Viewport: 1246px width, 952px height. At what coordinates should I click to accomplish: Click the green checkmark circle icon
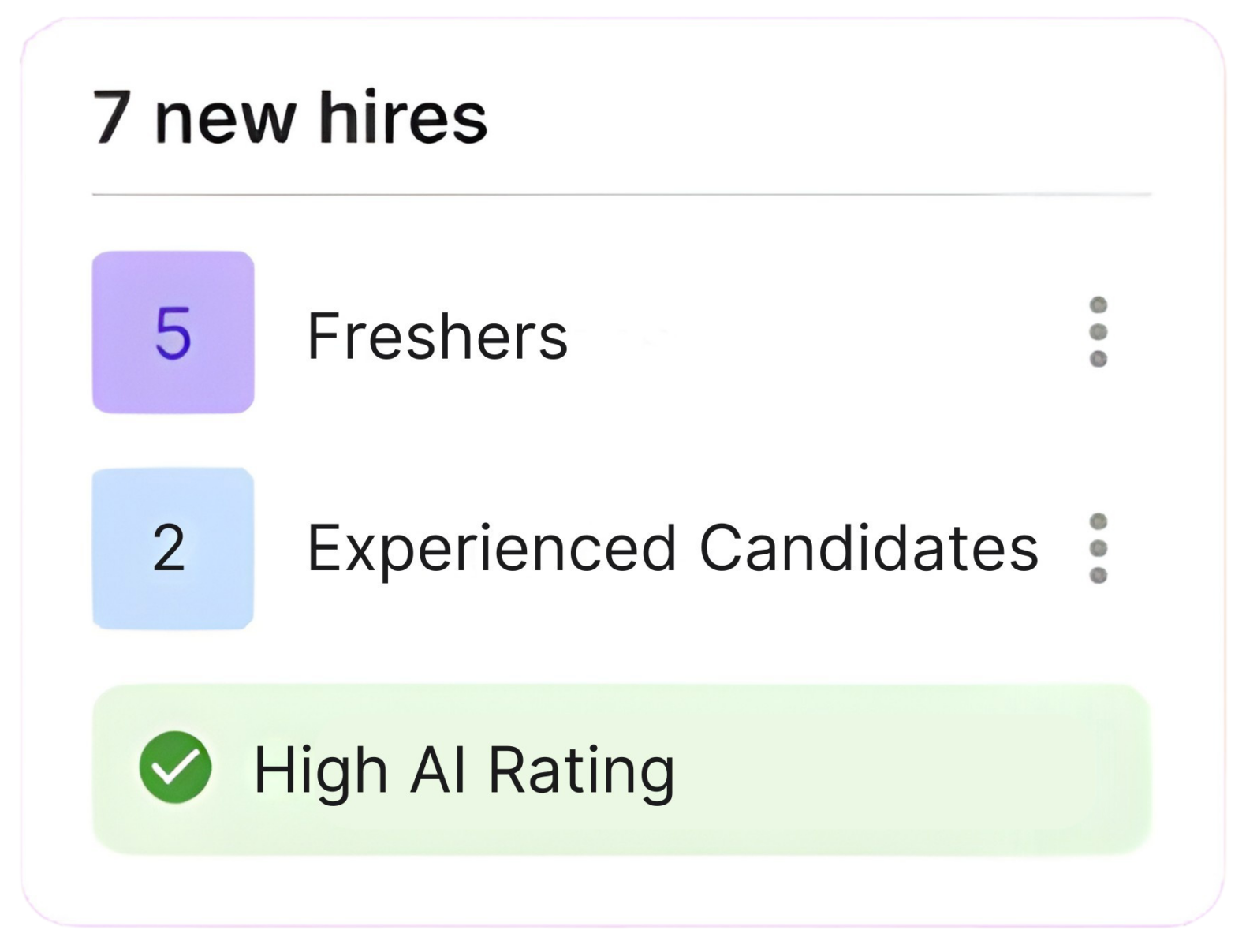click(175, 767)
